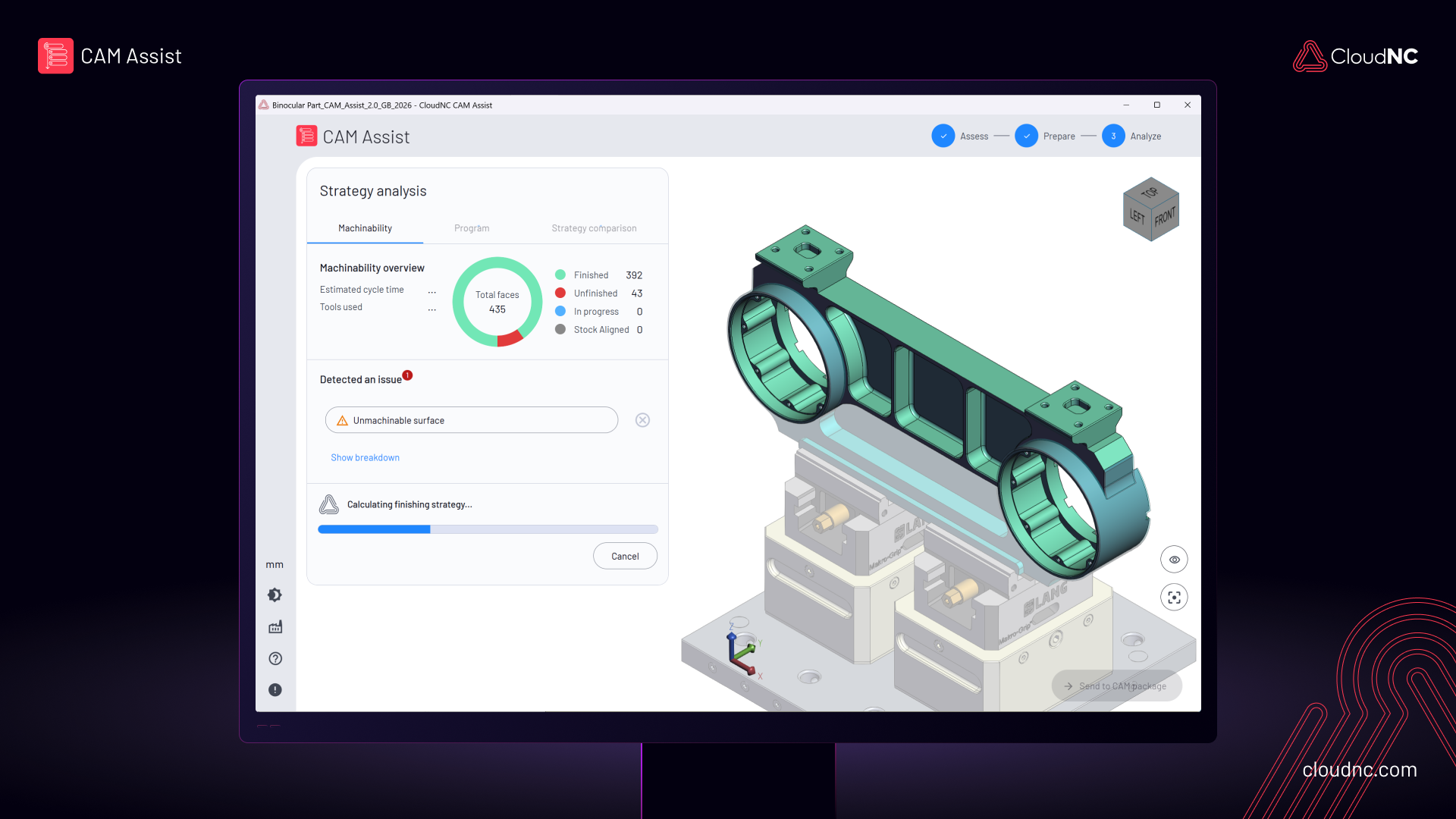Screen dimensions: 1456x819
Task: Open the Strategy comparison tab
Action: (x=594, y=228)
